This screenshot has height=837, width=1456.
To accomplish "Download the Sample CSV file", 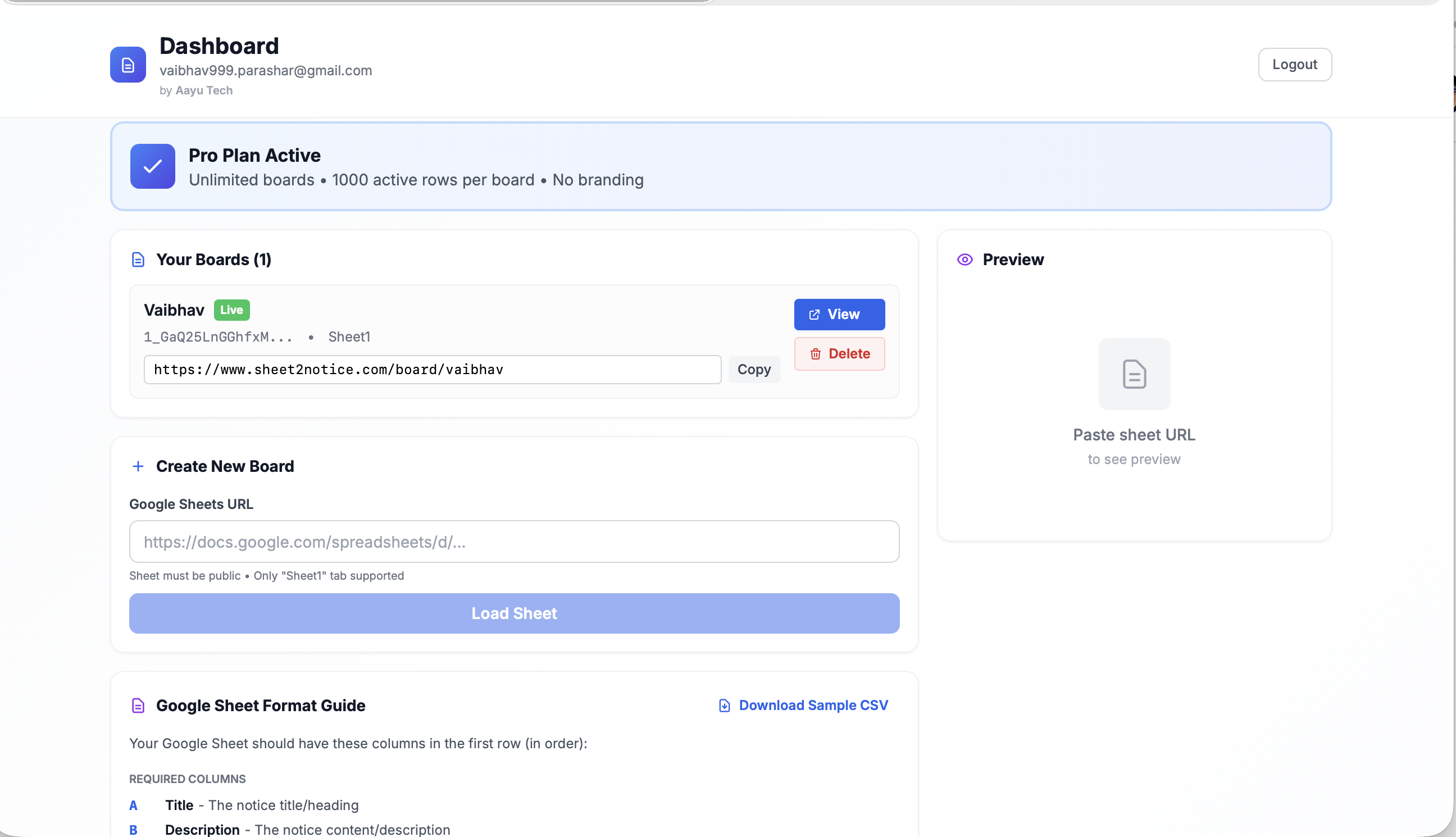I will pos(813,706).
